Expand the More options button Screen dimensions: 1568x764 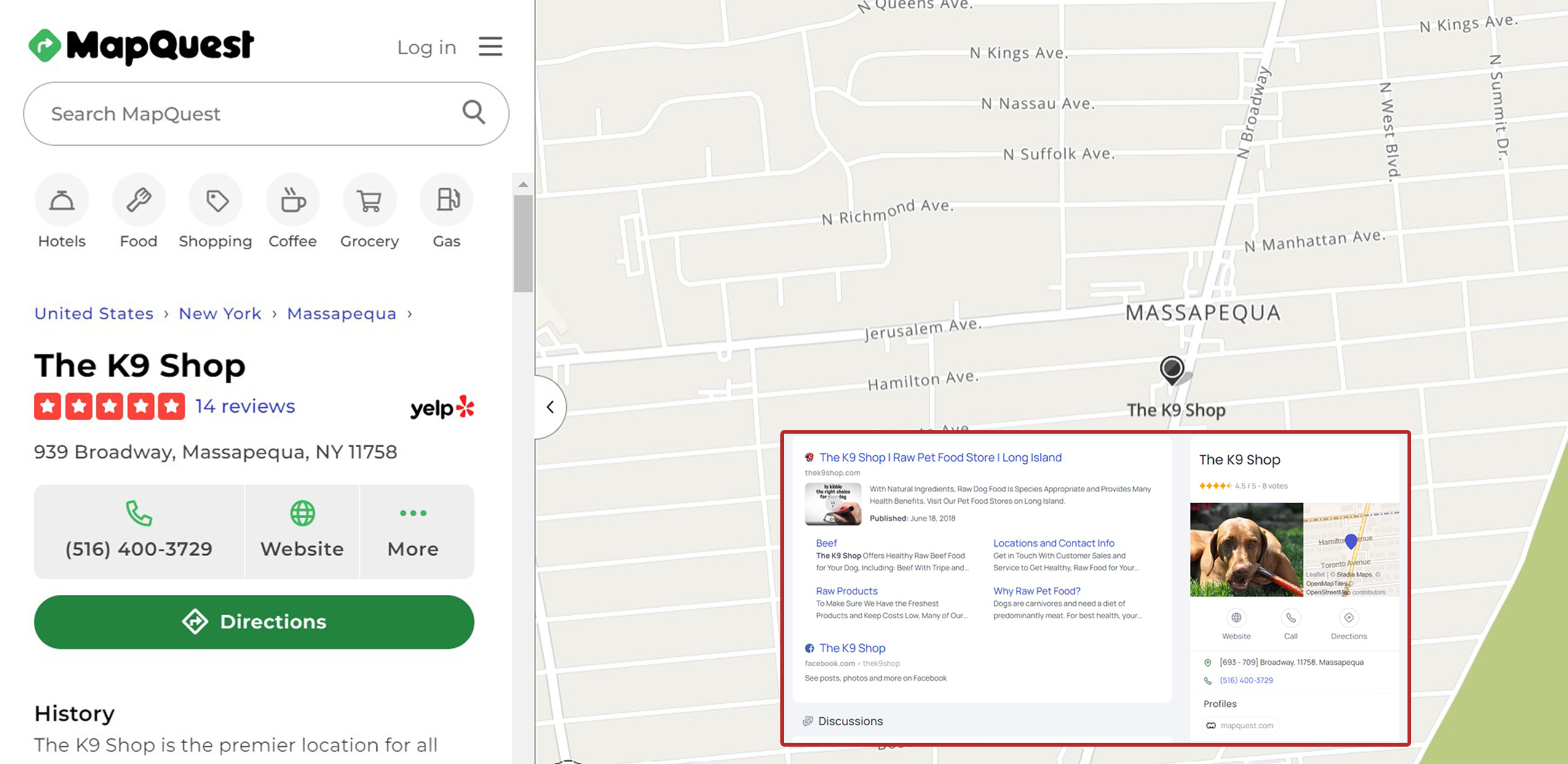tap(413, 531)
